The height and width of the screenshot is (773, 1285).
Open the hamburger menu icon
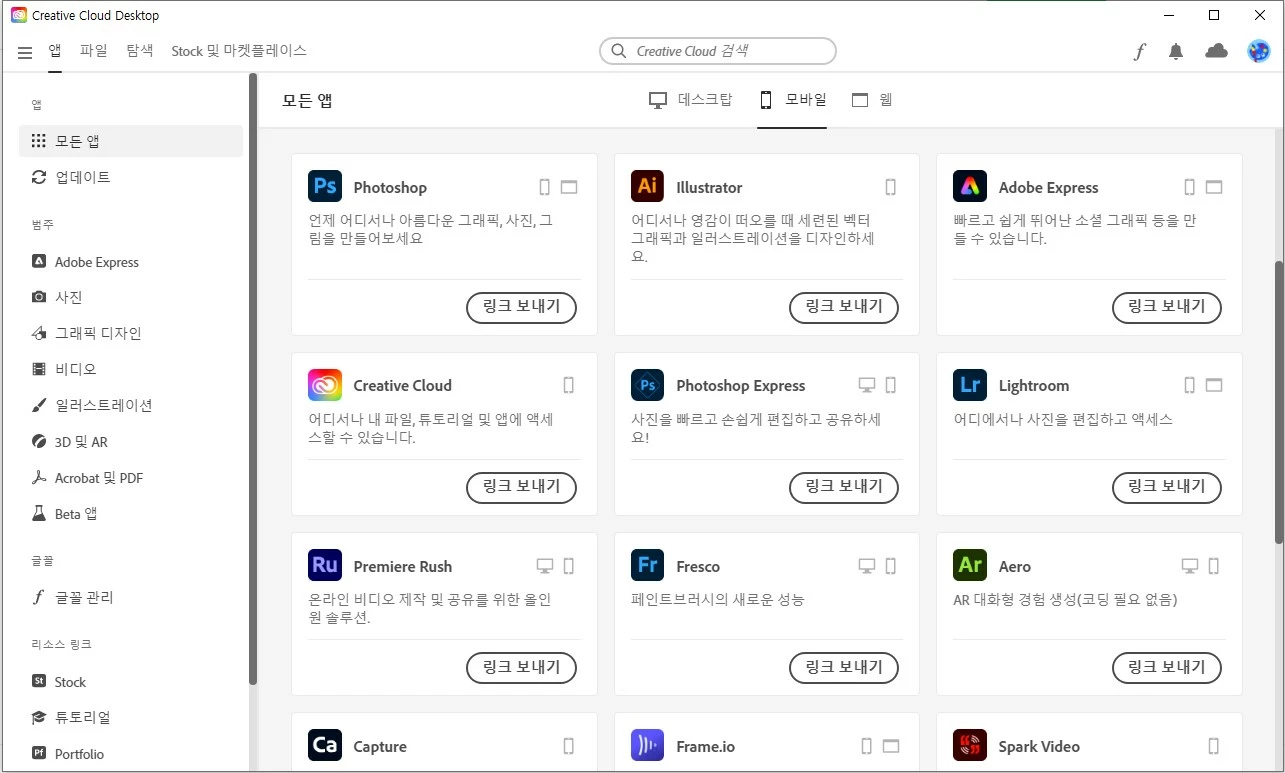coord(25,52)
